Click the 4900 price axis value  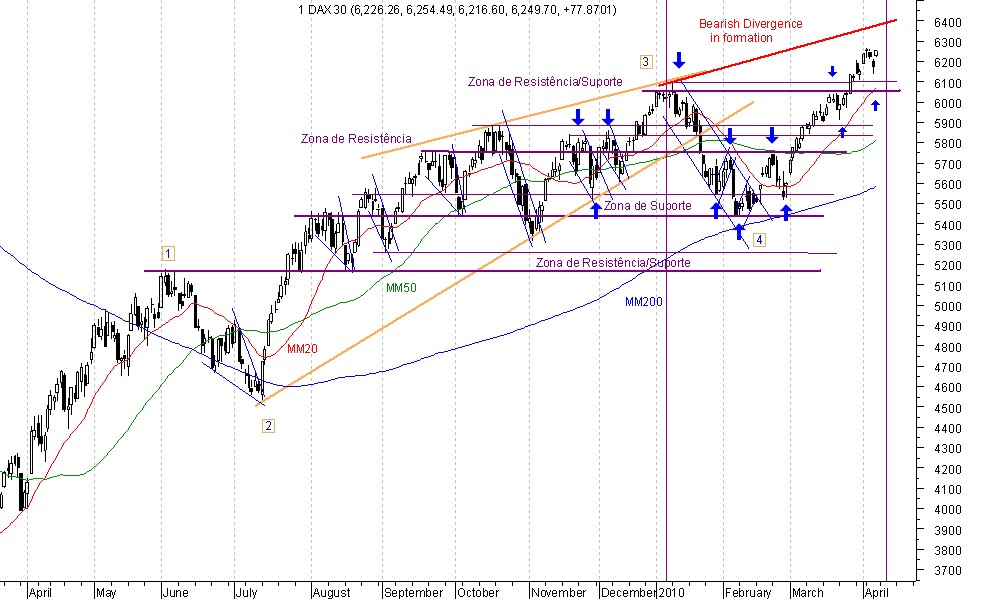pyautogui.click(x=948, y=327)
